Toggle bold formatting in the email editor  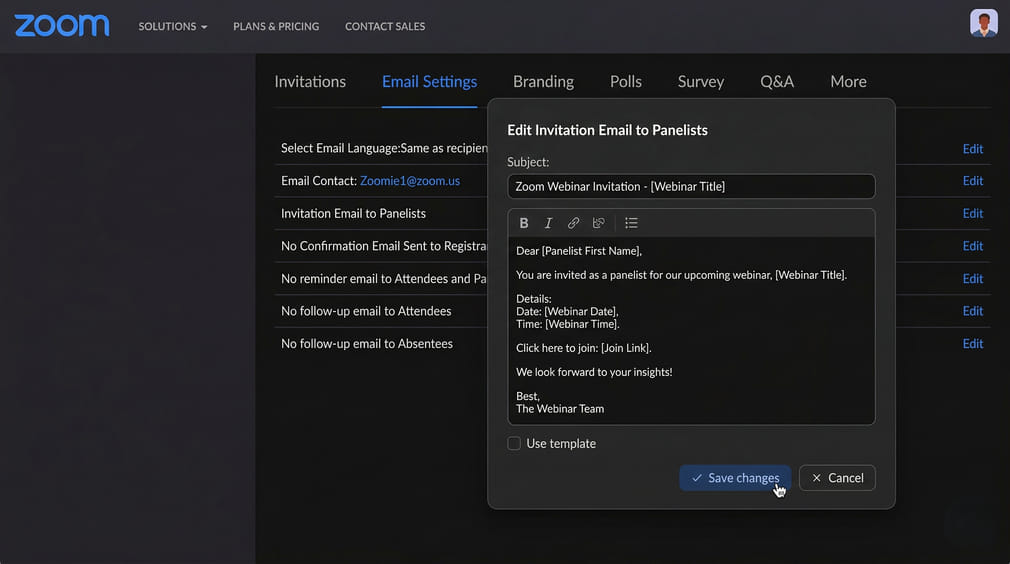(x=524, y=223)
